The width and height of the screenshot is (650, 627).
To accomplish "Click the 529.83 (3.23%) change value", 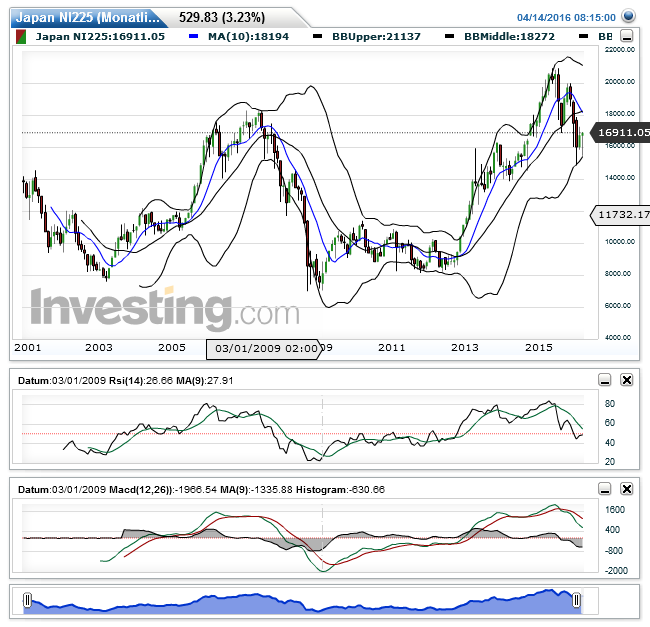I will point(222,17).
